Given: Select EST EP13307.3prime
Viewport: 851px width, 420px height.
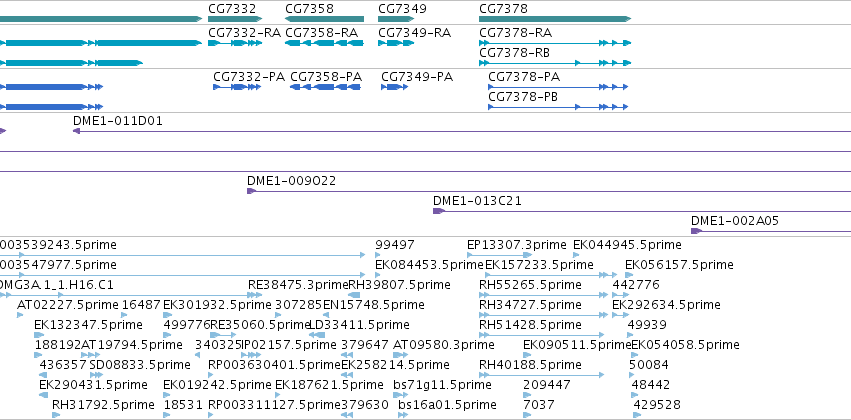Looking at the screenshot, I should (517, 245).
